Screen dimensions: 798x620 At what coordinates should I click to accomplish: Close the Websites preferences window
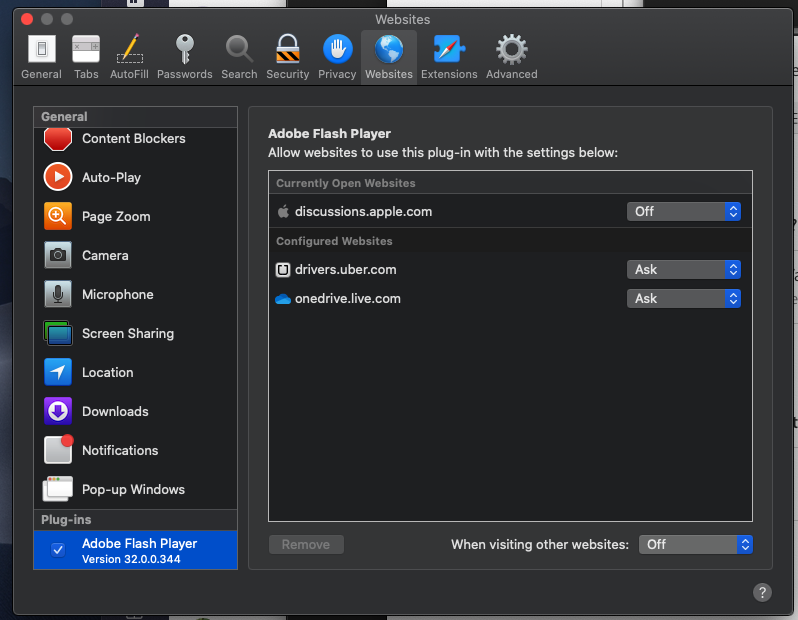click(27, 19)
